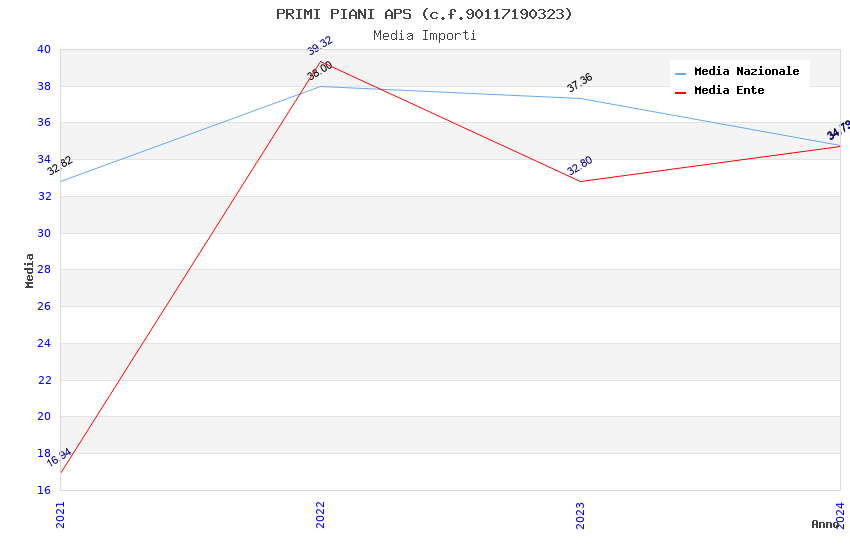Screen dimensions: 850x550
Task: Click the 38.00 data label
Action: 320,71
